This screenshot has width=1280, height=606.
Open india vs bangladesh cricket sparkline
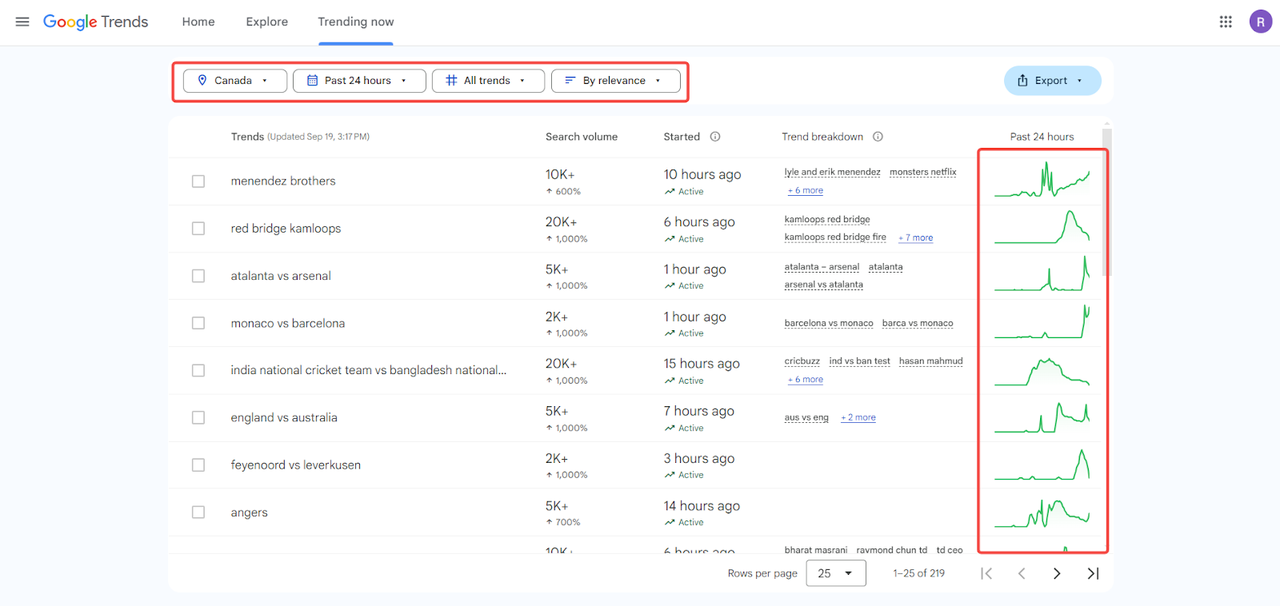click(1042, 370)
